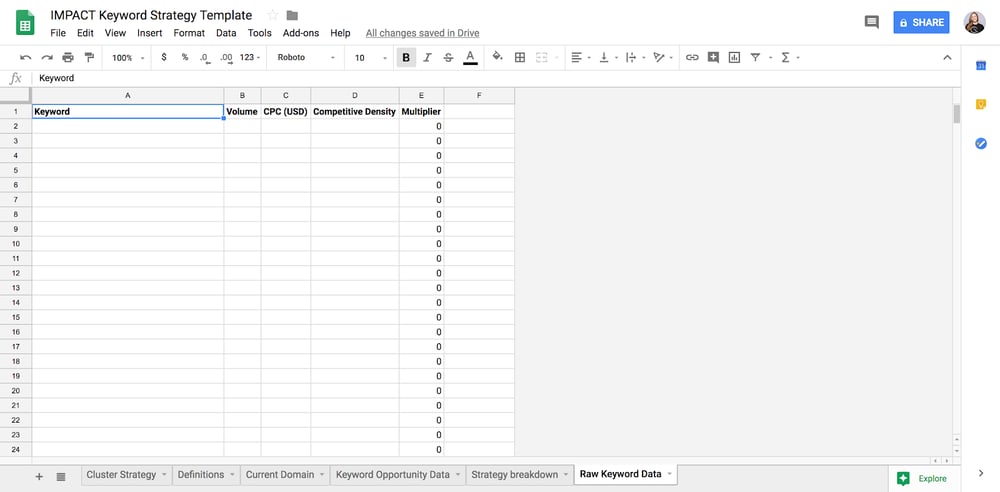This screenshot has height=492, width=1000.
Task: Click All changes saved in Drive link
Action: [x=422, y=33]
